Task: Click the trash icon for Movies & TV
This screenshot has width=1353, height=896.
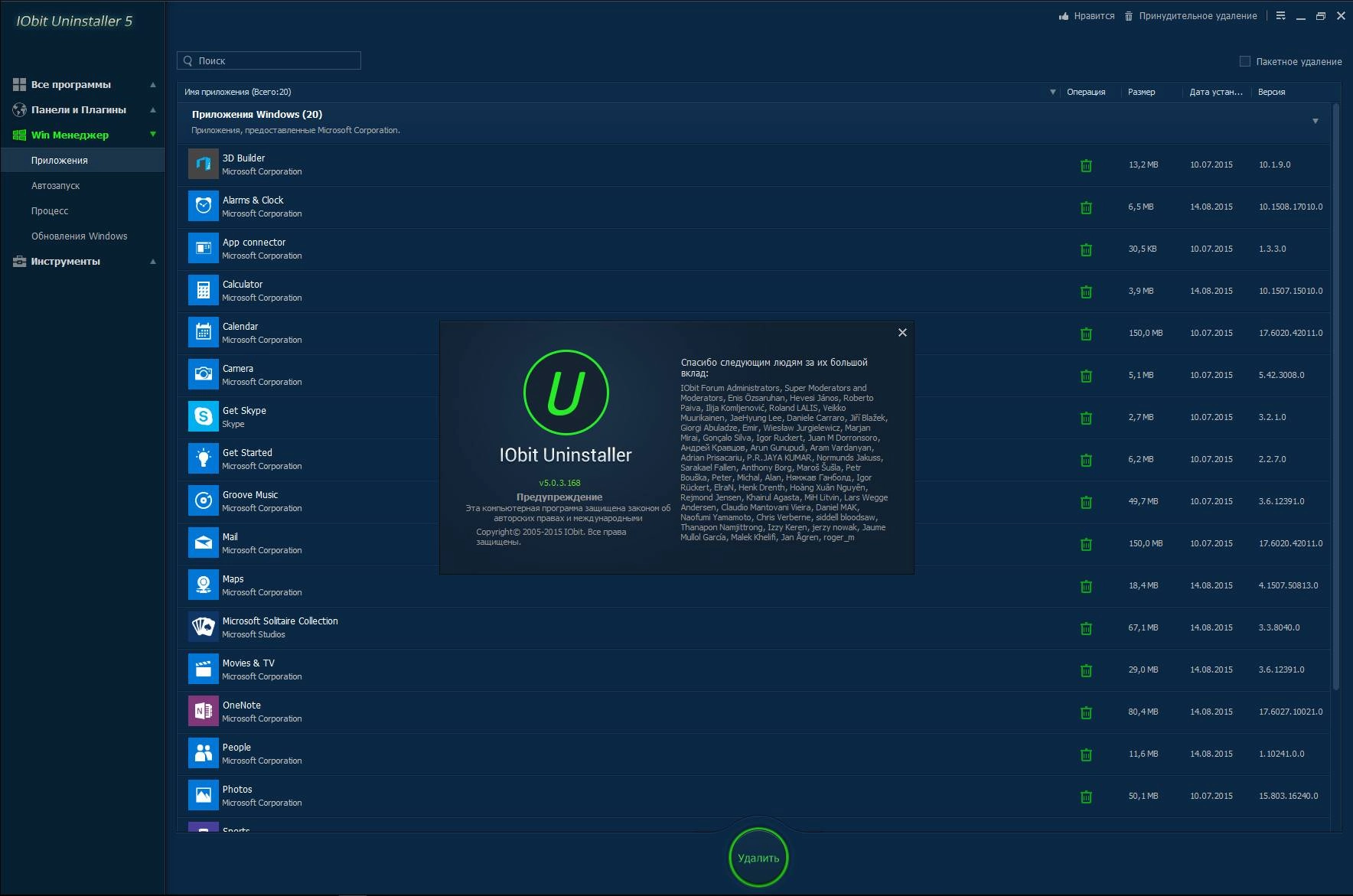Action: (x=1086, y=670)
